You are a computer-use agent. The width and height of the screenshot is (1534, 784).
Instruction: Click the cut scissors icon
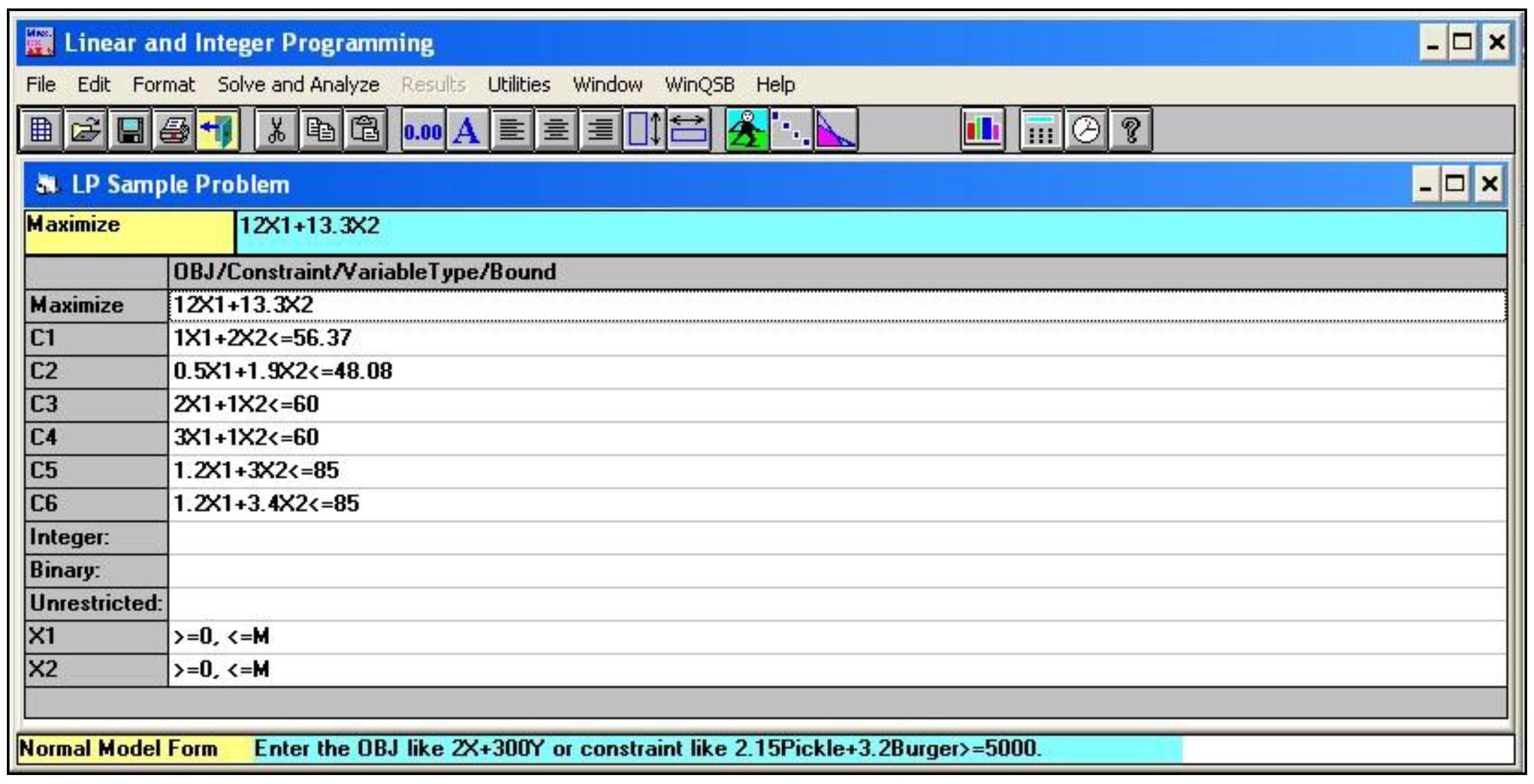[x=276, y=130]
